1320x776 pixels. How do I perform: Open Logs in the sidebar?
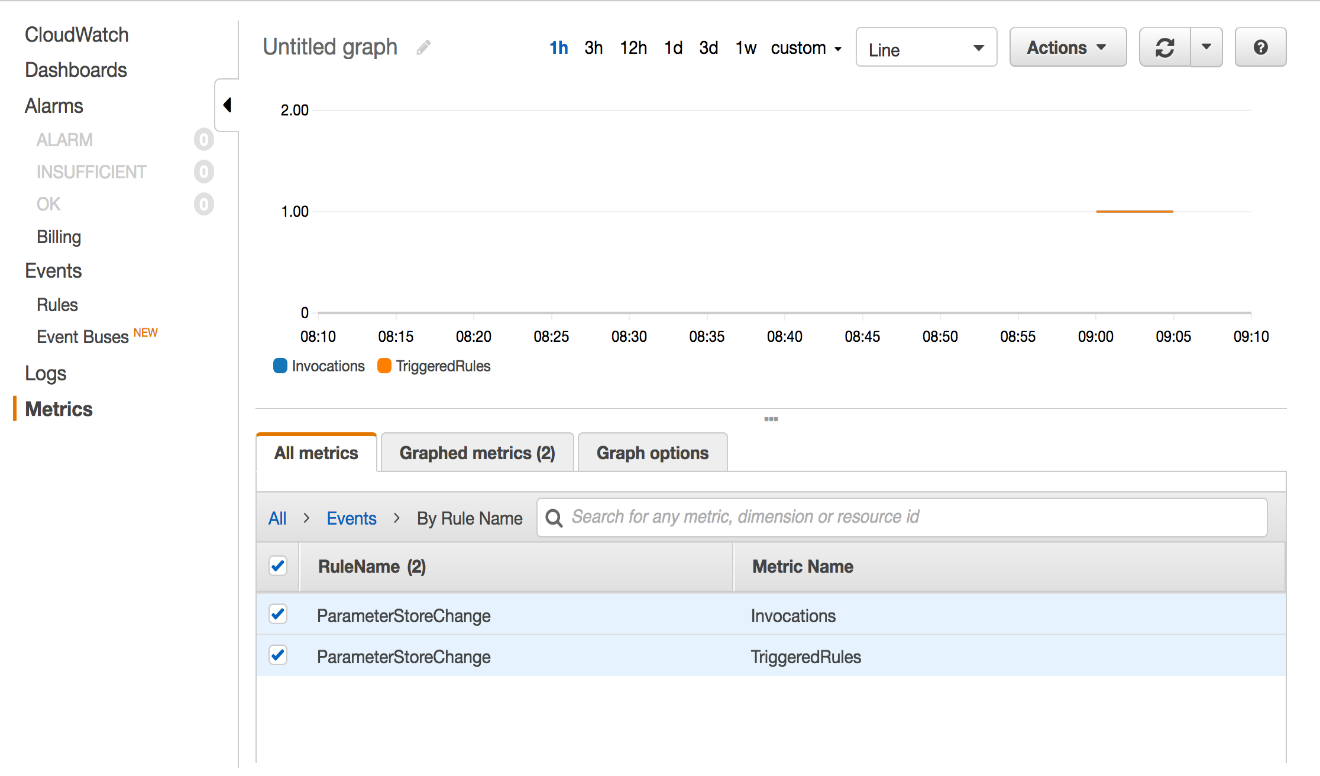(46, 374)
